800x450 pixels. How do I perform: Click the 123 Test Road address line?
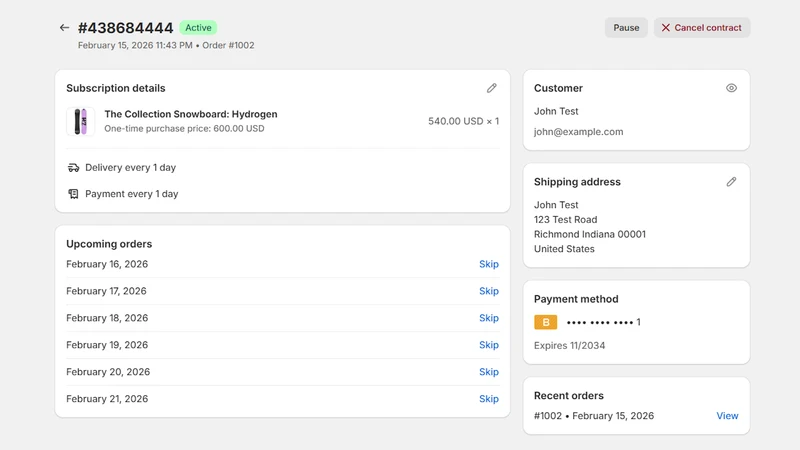(x=565, y=220)
